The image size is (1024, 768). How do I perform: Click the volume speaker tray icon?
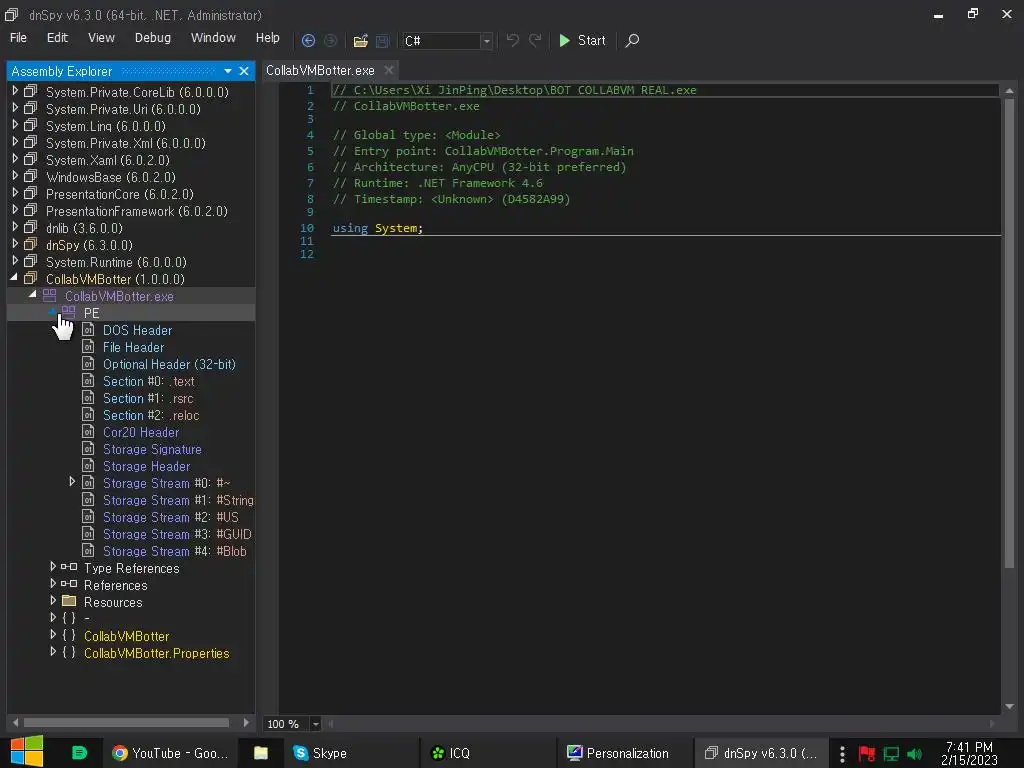point(915,754)
